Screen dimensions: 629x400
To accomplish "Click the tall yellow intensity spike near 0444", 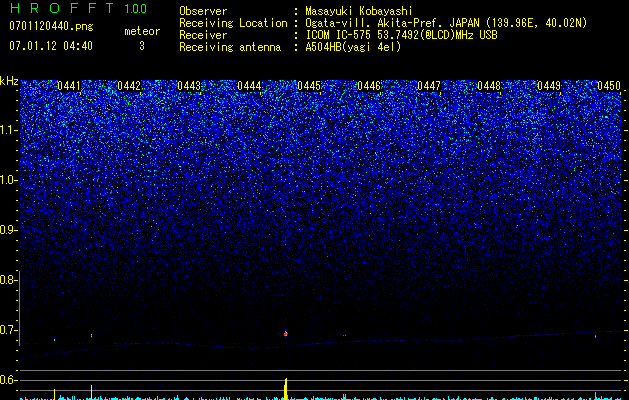I will coord(286,389).
